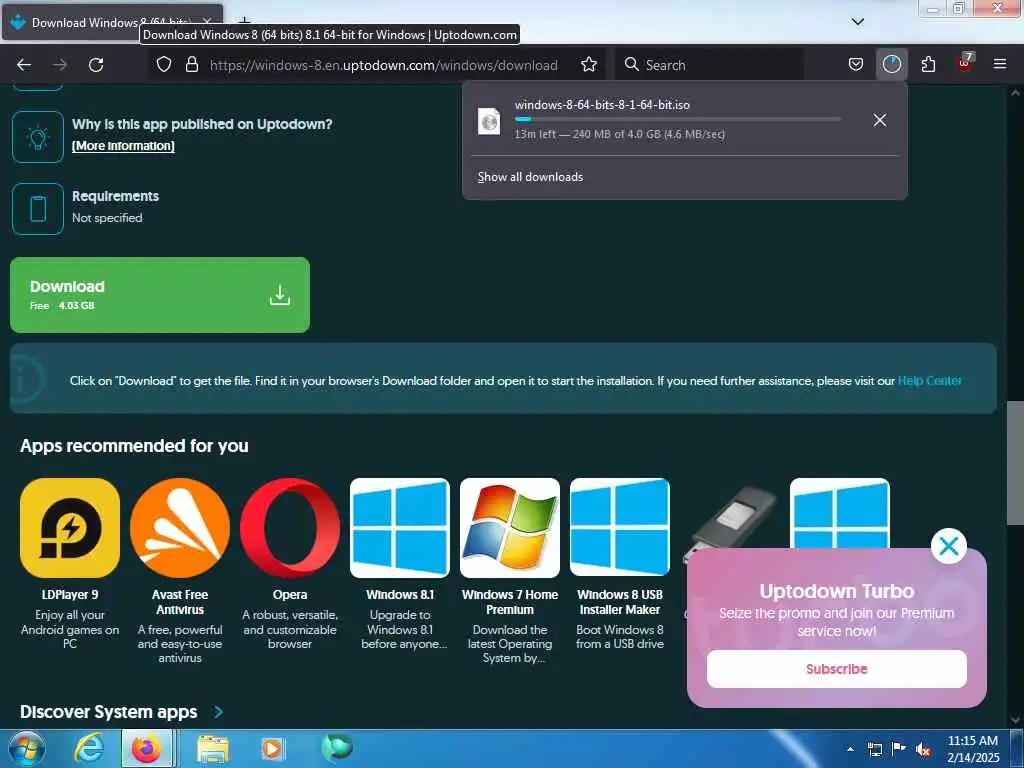Select the Download Windows 8 tab
The height and width of the screenshot is (768, 1024).
tap(112, 22)
